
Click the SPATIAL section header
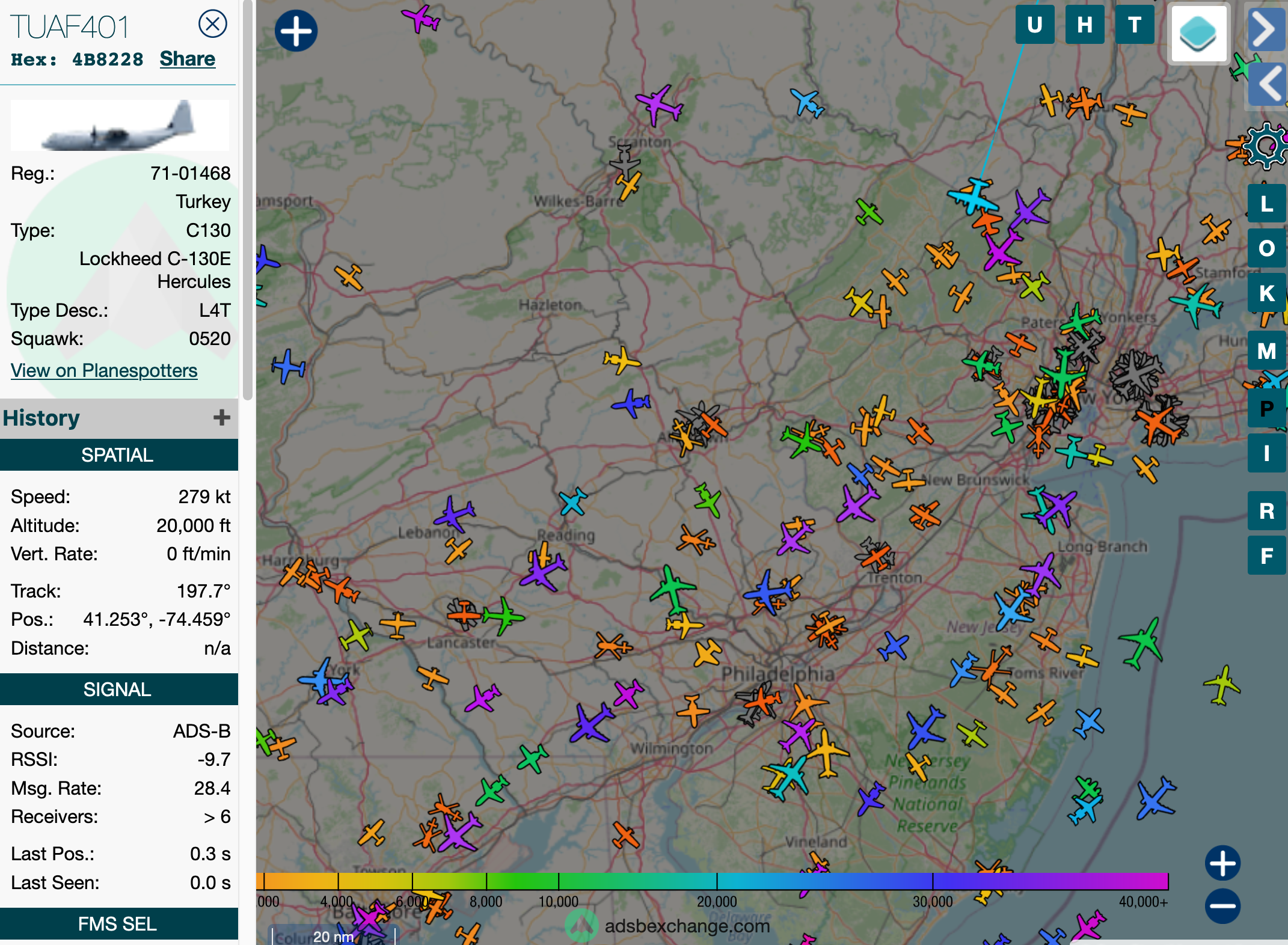click(119, 455)
